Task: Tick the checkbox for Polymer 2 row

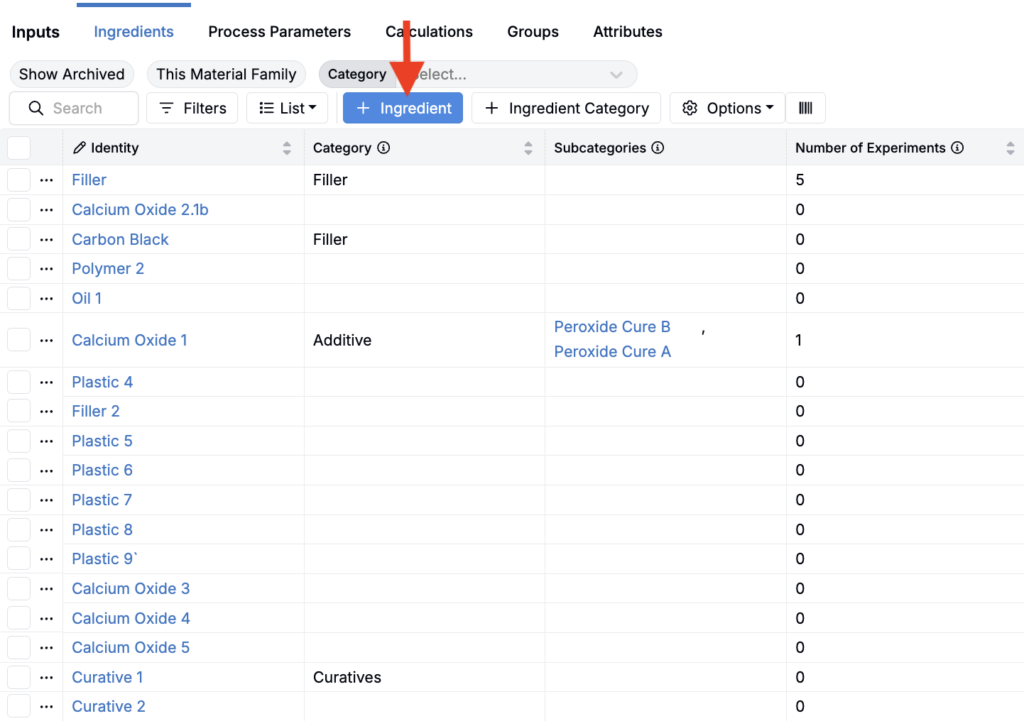Action: click(19, 269)
